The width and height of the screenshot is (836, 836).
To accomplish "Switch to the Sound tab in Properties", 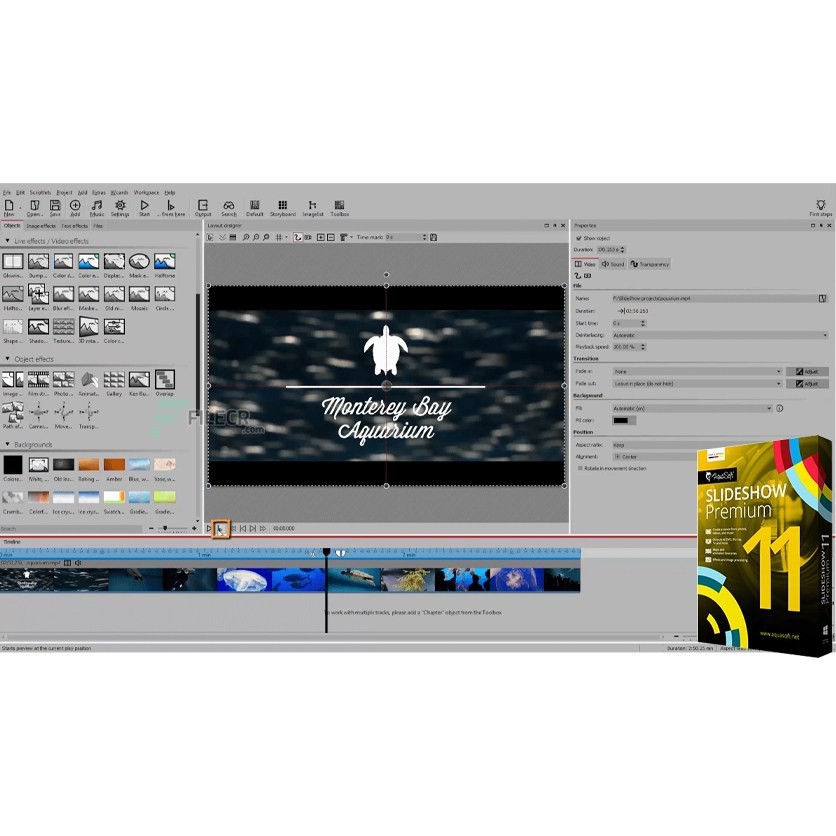I will (615, 263).
